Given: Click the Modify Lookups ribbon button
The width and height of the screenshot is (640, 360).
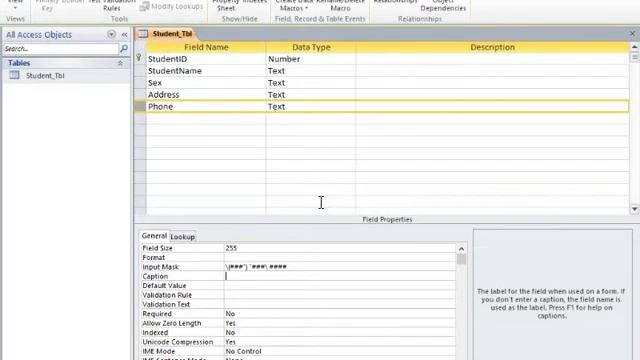Looking at the screenshot, I should [x=171, y=7].
